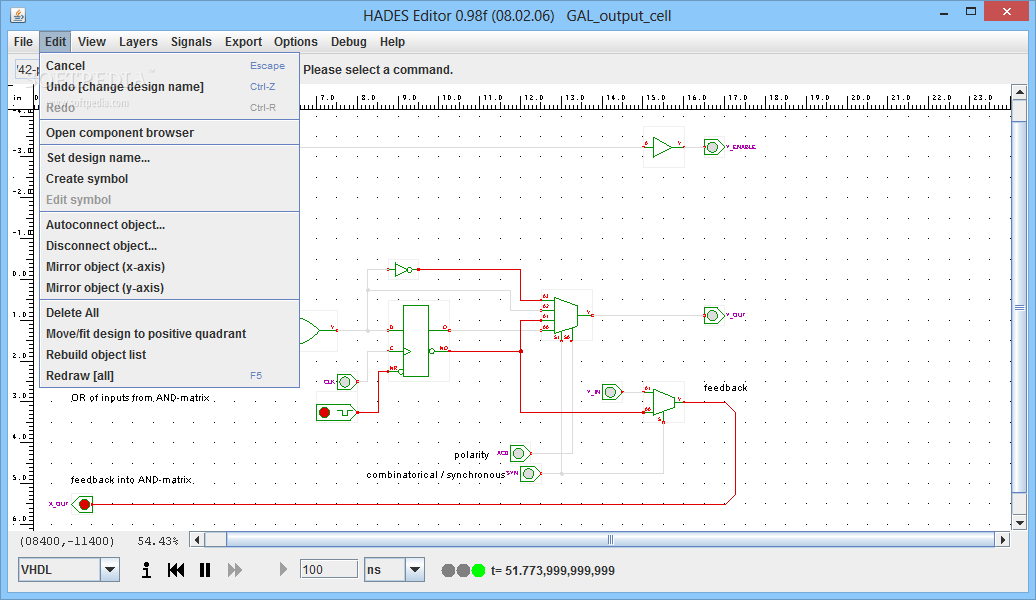Click the 'OR of inputs from AND-matrix' label

140,398
